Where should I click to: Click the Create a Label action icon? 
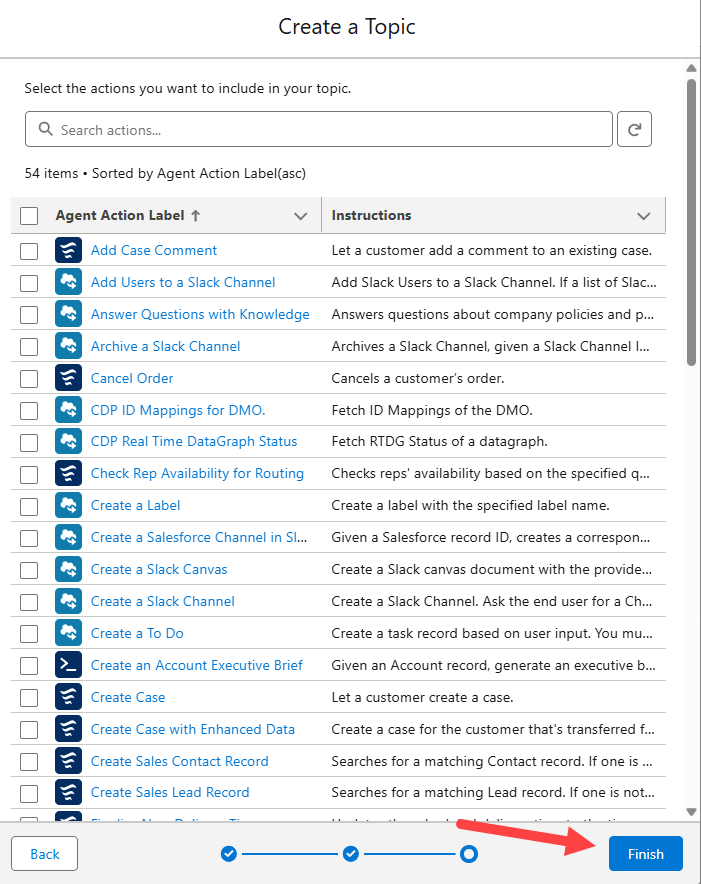[x=68, y=505]
